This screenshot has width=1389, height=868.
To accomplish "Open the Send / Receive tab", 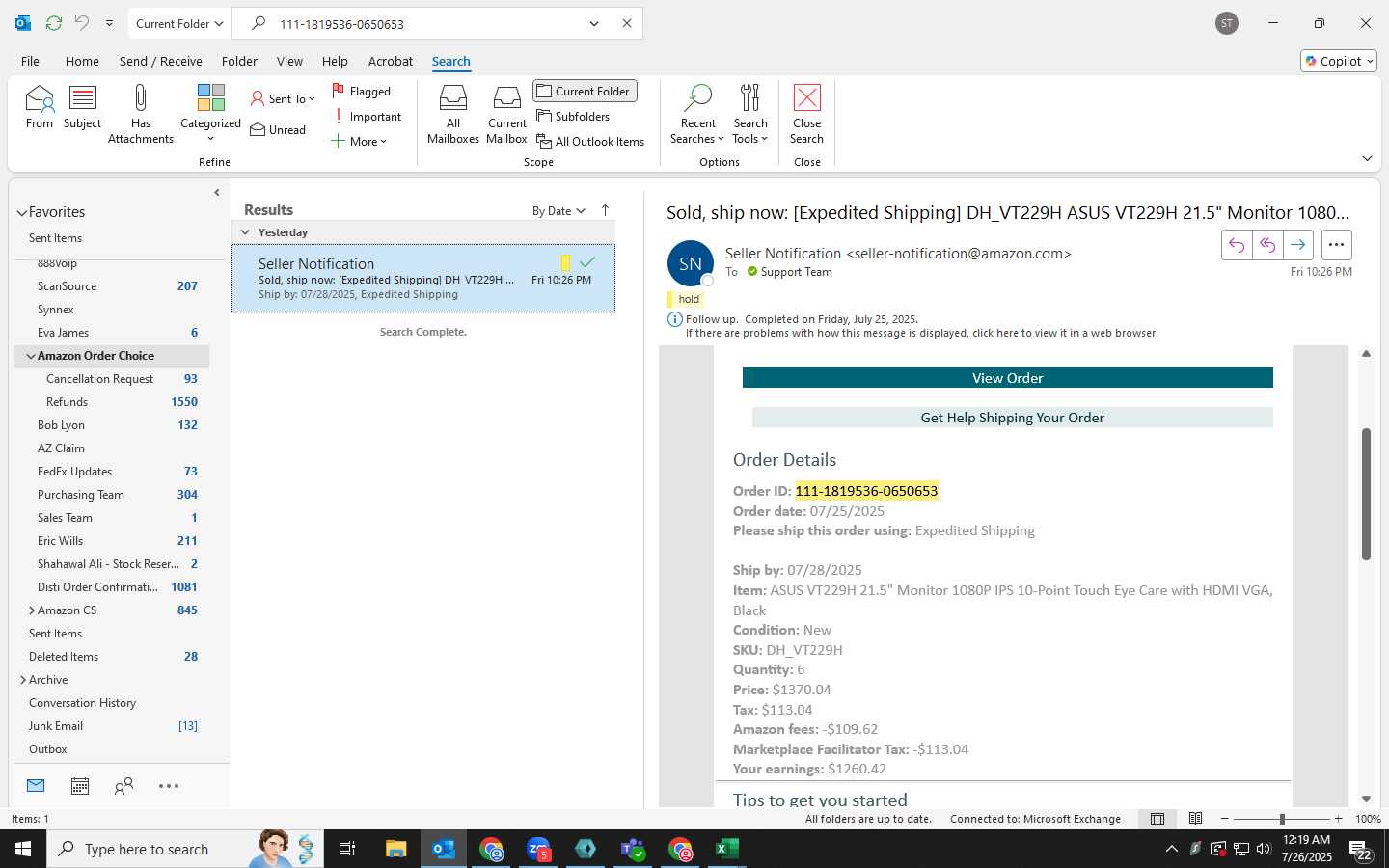I will 161,61.
